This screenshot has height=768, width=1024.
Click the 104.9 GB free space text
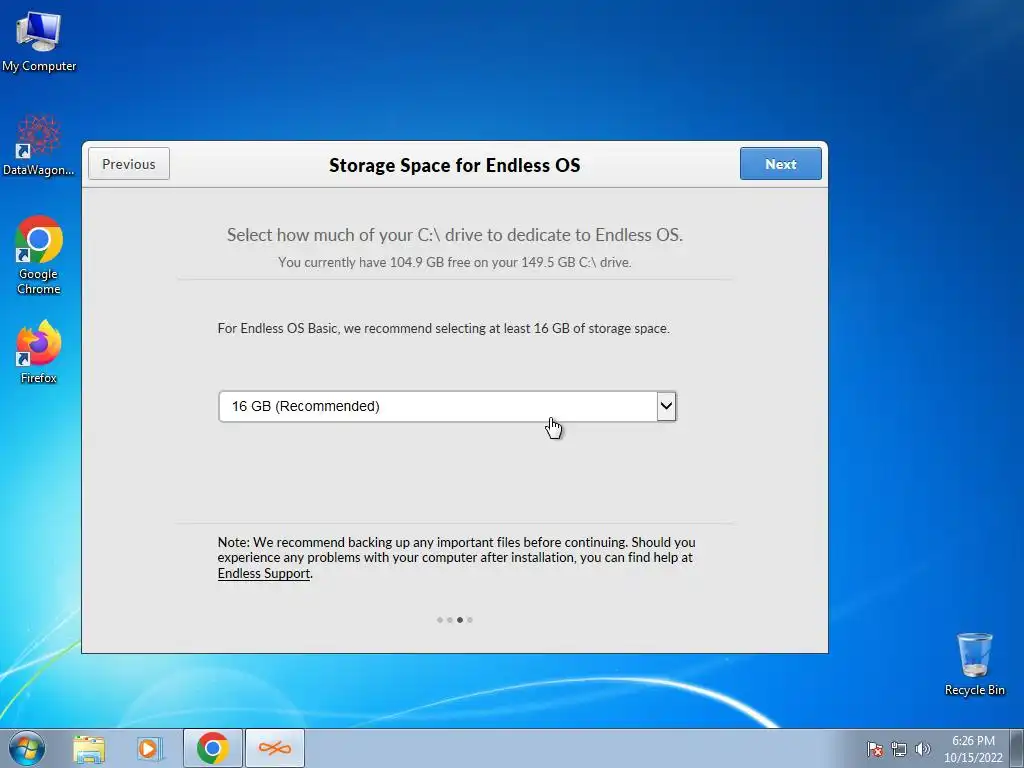(455, 263)
